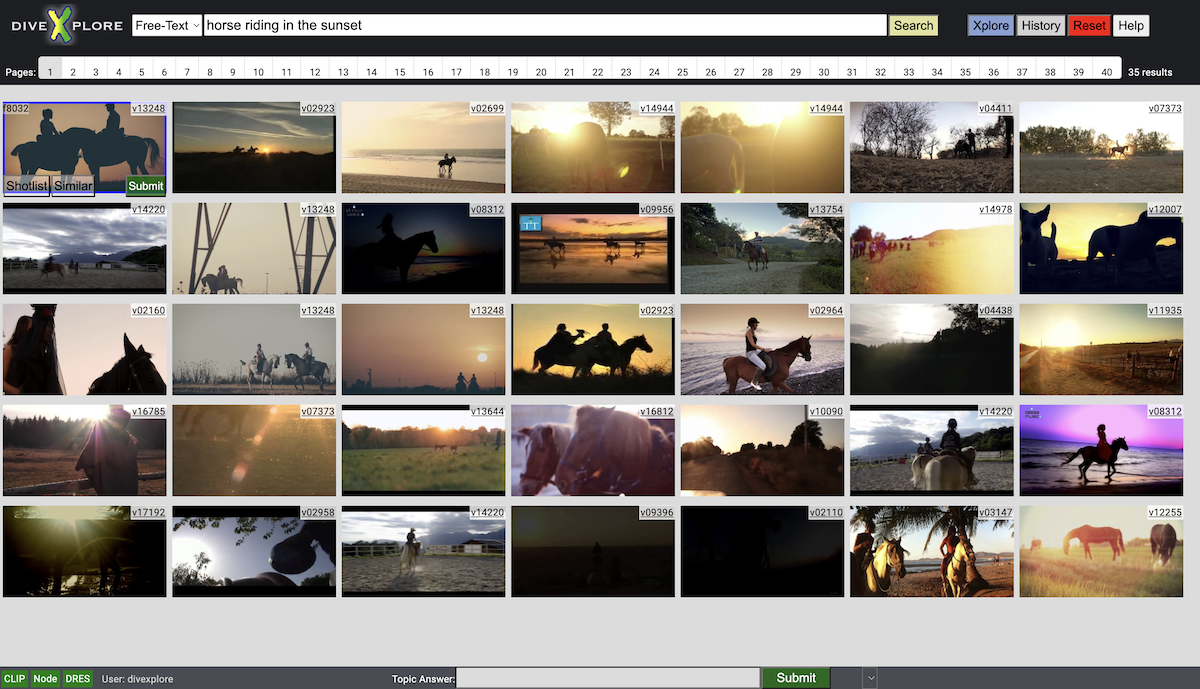1200x689 pixels.
Task: Click the Topic Answer input field
Action: (x=608, y=678)
